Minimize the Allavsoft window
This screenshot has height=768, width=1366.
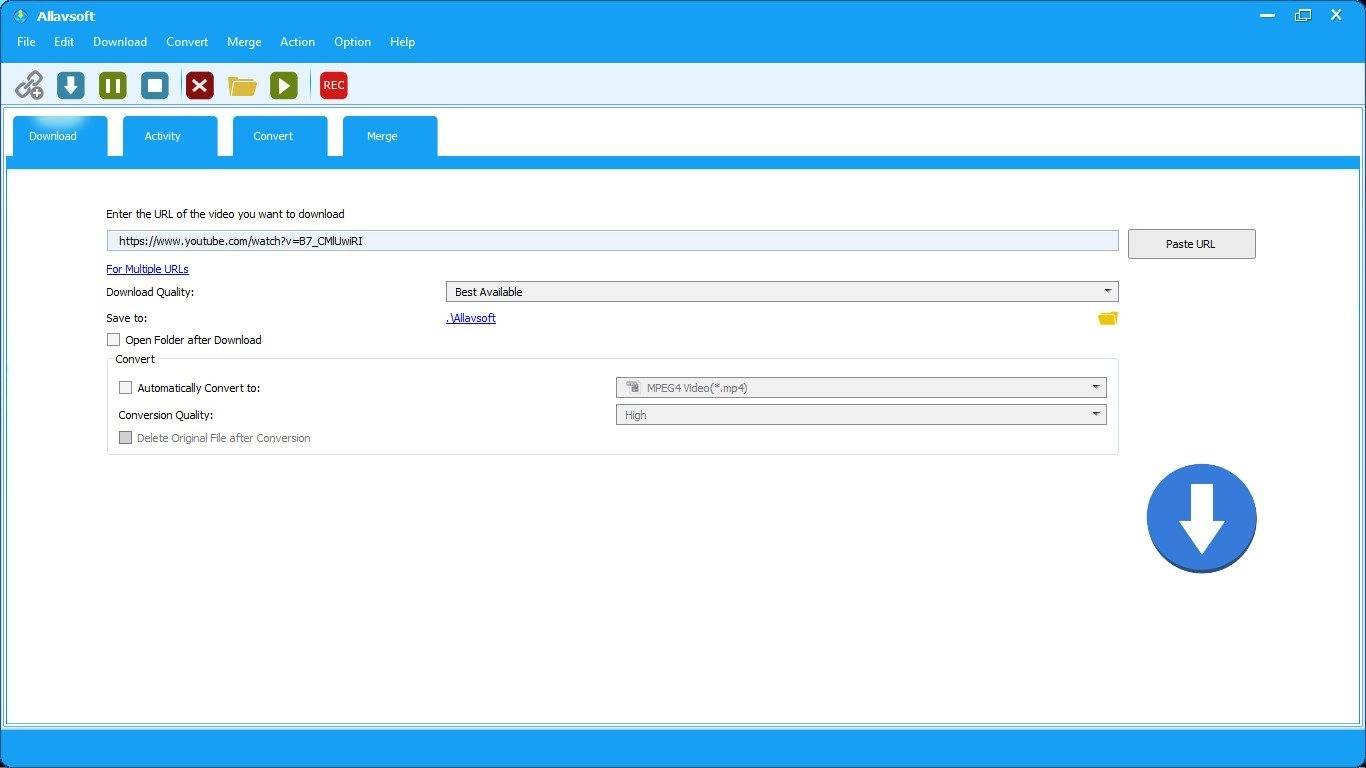click(1267, 15)
